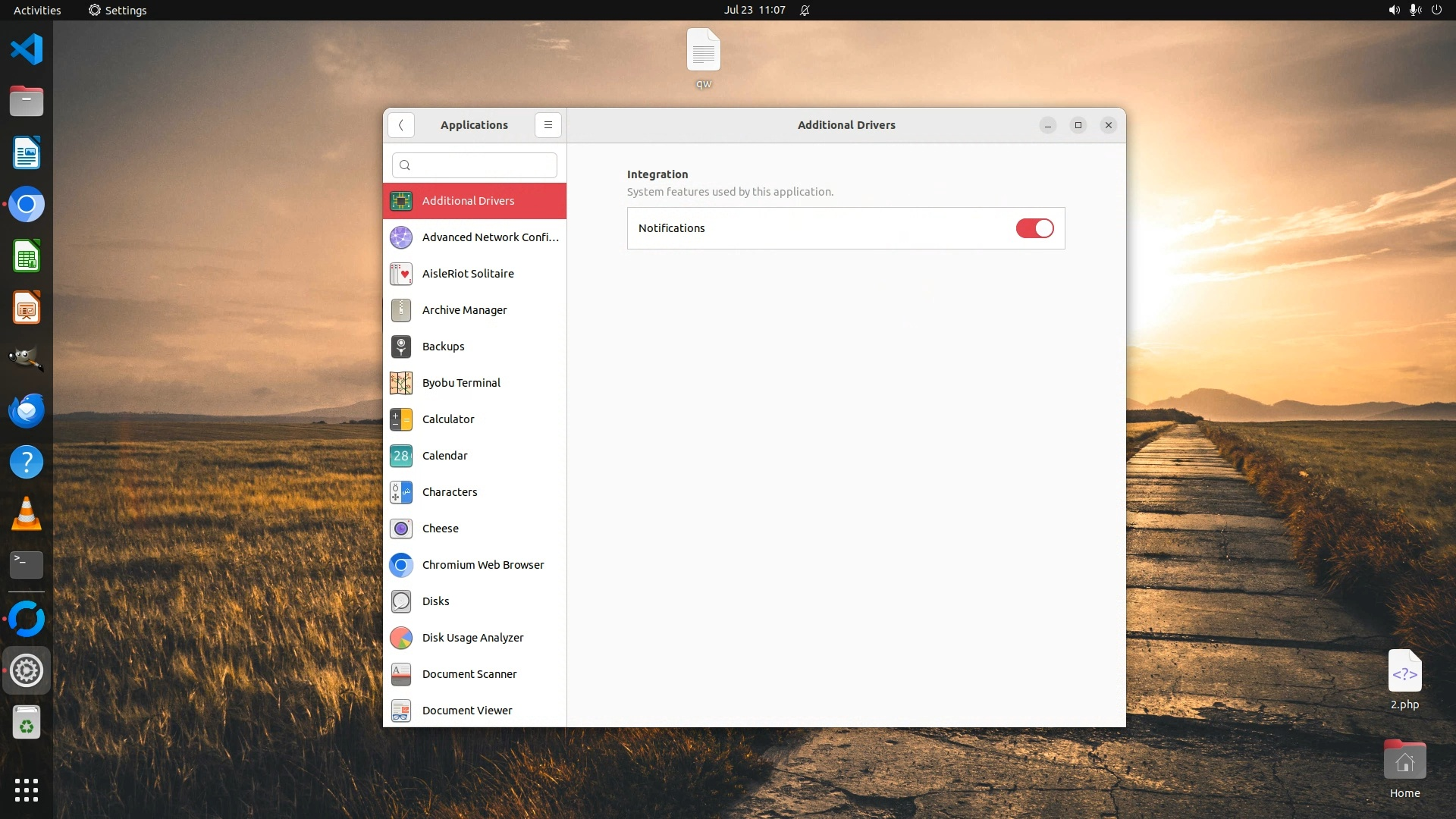Click the applications search field
1456x819 pixels.
(x=475, y=165)
